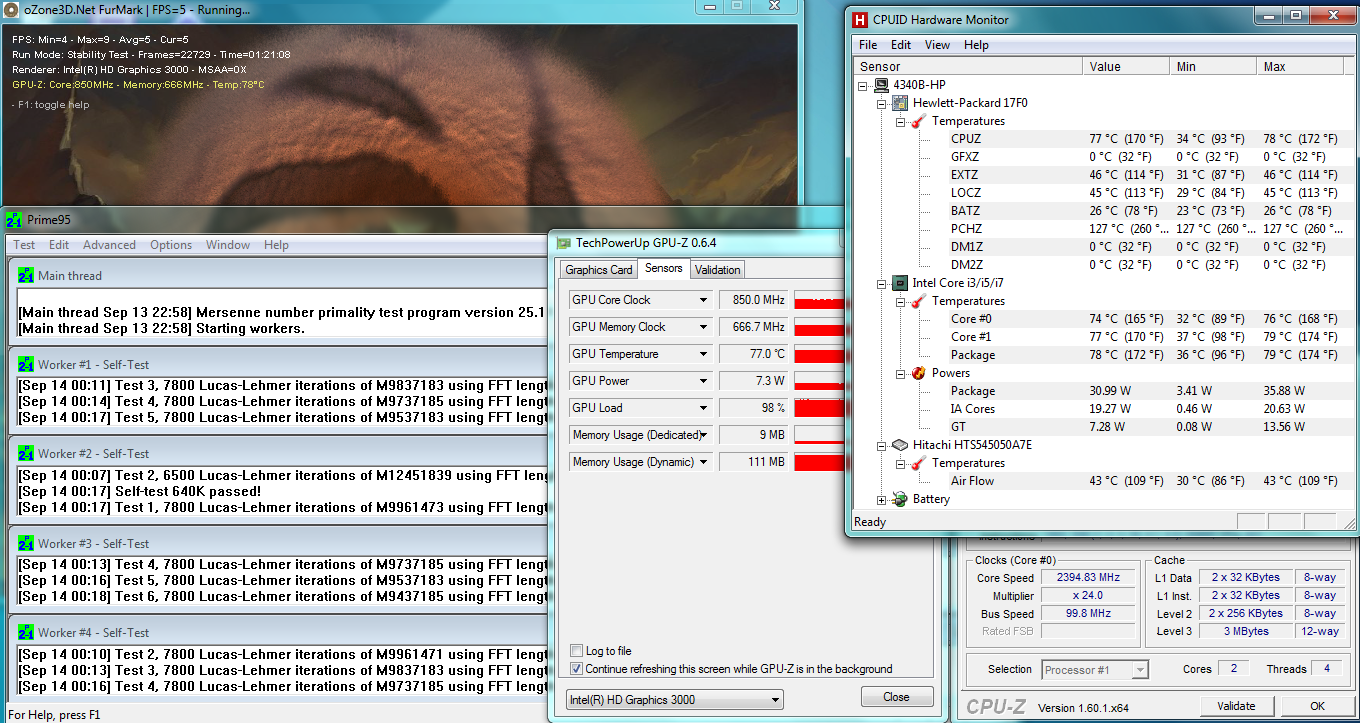Viewport: 1360px width, 723px height.
Task: Open the GPU Temperature sensor dropdown
Action: pyautogui.click(x=704, y=354)
